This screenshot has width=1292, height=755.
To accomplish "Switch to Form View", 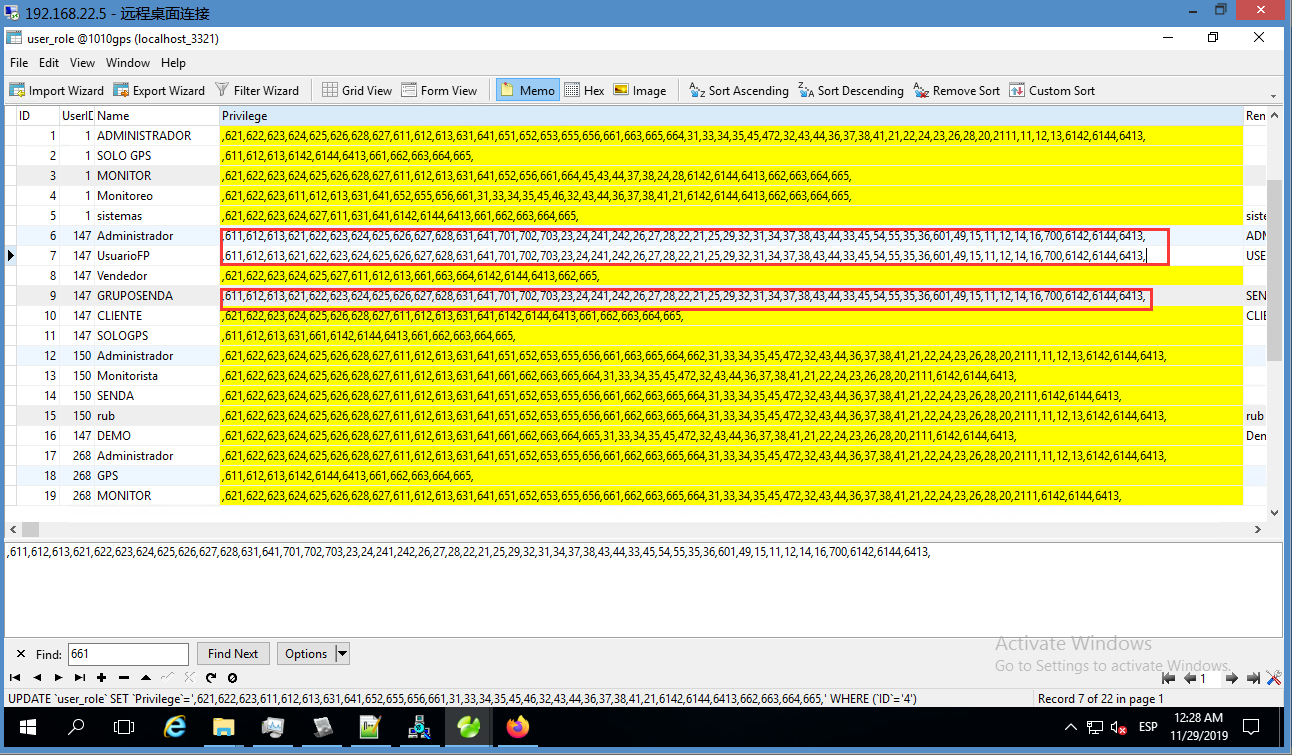I will tap(440, 90).
